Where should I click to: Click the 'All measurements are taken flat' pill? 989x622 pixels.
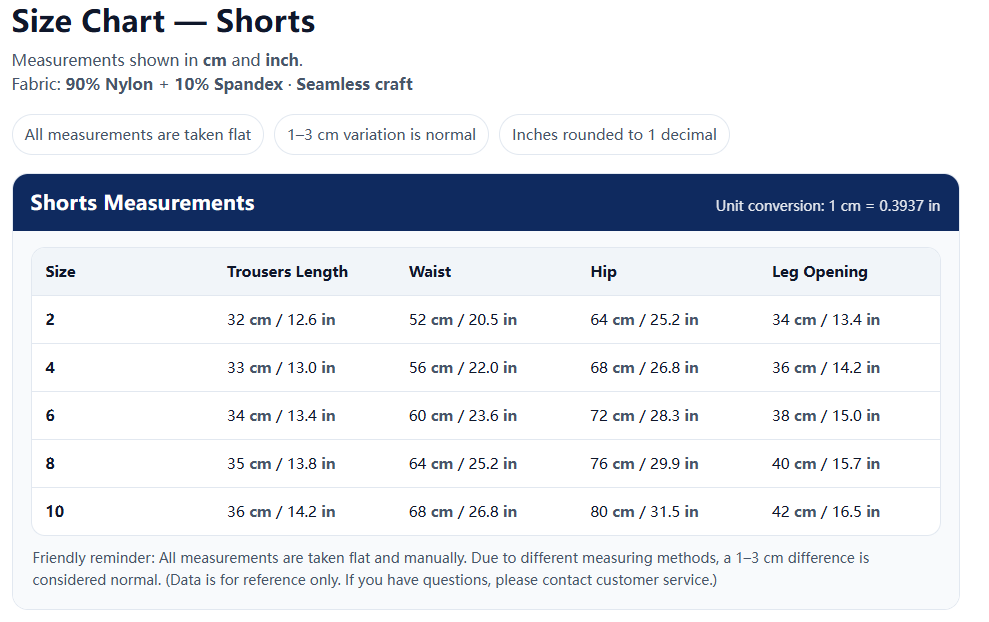pos(138,135)
